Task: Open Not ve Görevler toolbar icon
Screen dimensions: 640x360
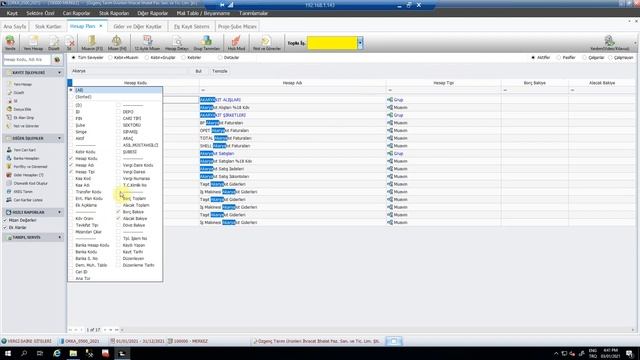Action: point(267,42)
